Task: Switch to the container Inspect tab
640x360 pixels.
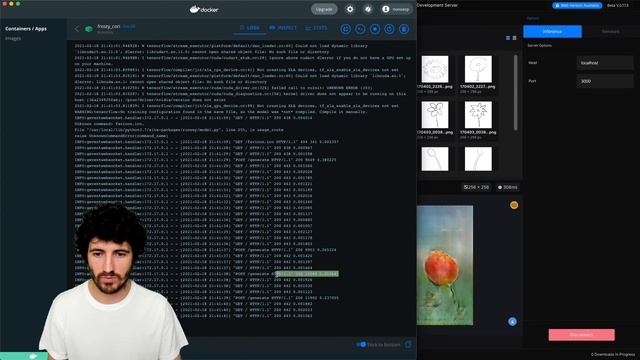Action: click(x=283, y=28)
